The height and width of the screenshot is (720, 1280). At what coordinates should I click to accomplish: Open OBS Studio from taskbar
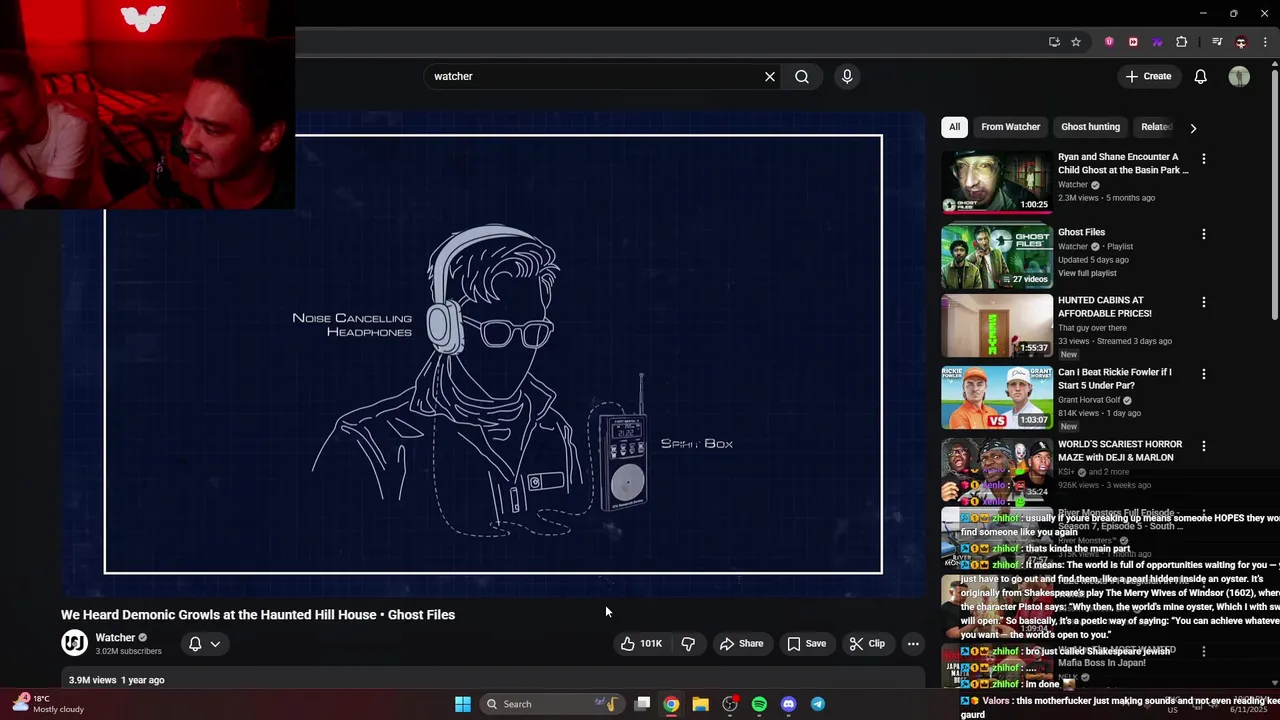[x=730, y=704]
